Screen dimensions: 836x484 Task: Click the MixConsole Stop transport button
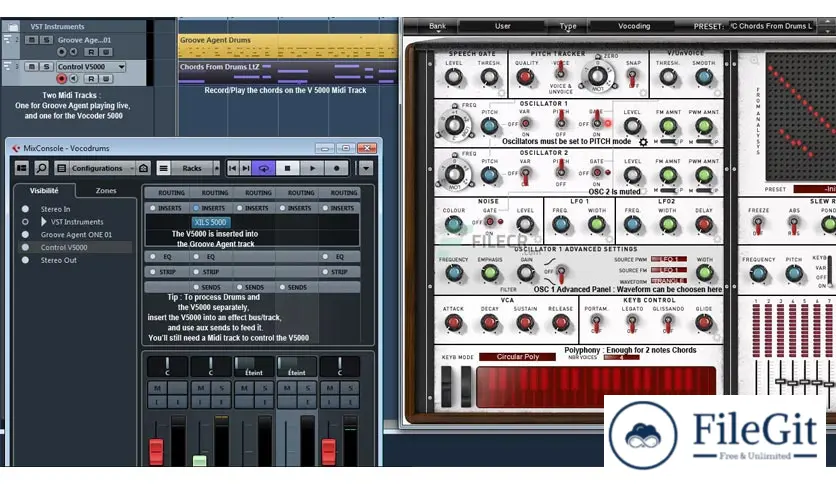point(288,168)
